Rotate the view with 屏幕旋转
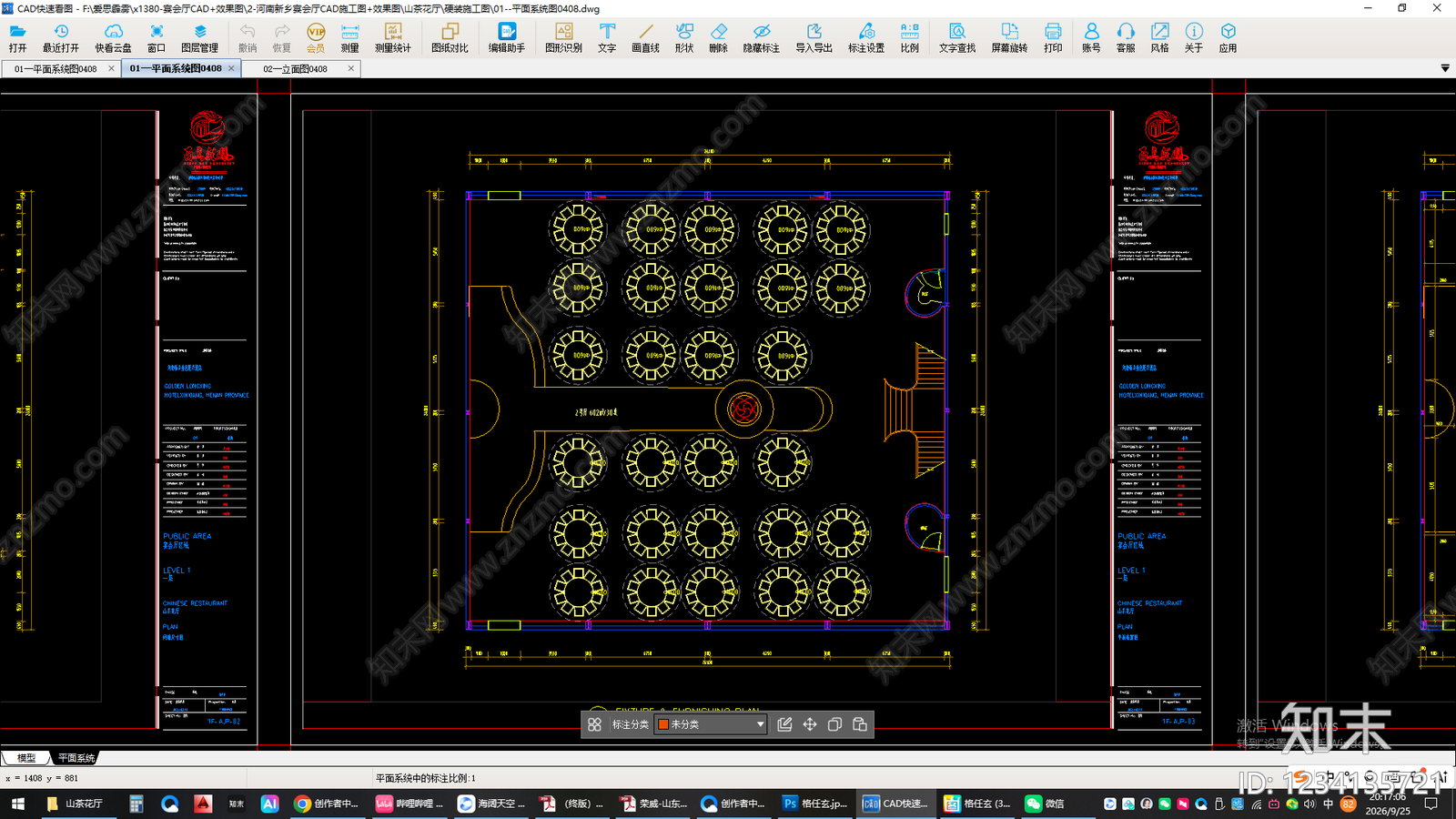This screenshot has width=1456, height=819. 1009,38
